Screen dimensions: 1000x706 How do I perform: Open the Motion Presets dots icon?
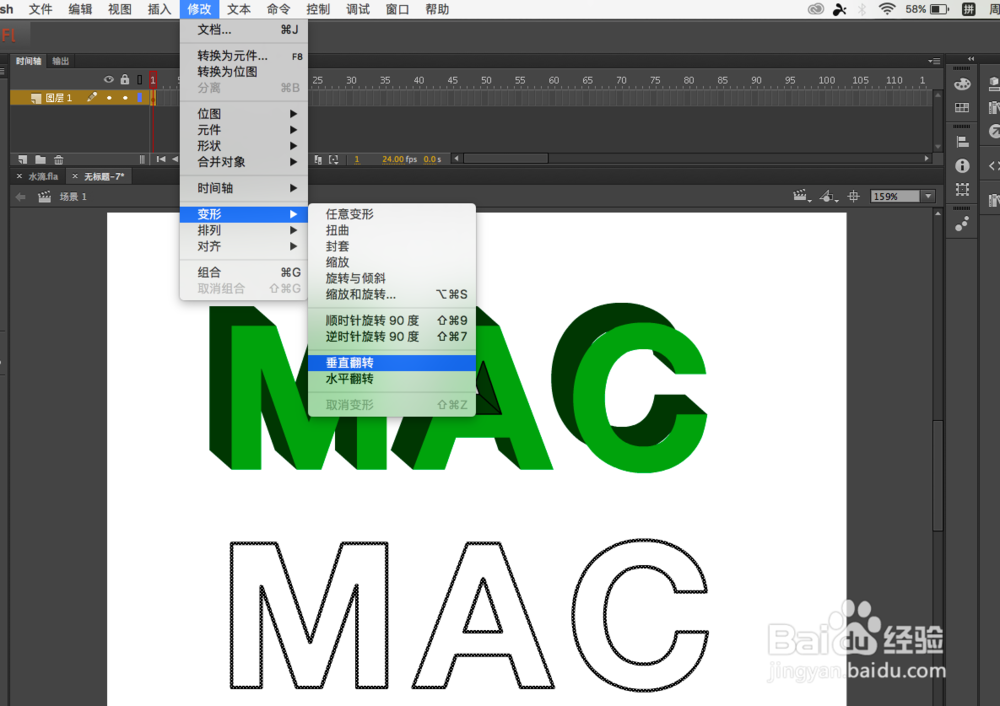click(x=962, y=223)
